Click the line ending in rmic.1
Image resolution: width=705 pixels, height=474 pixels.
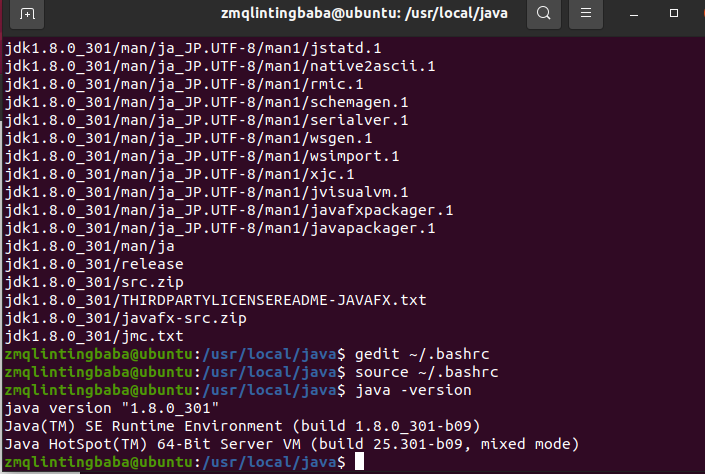click(184, 85)
